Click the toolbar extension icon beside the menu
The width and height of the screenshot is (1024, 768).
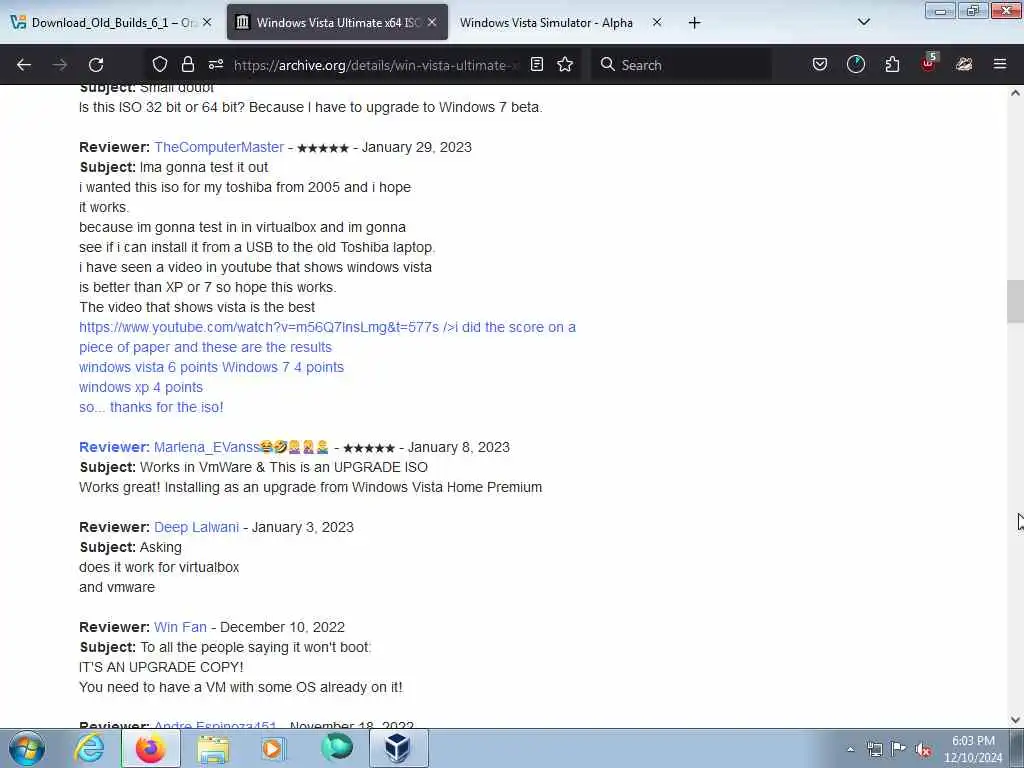click(x=965, y=64)
